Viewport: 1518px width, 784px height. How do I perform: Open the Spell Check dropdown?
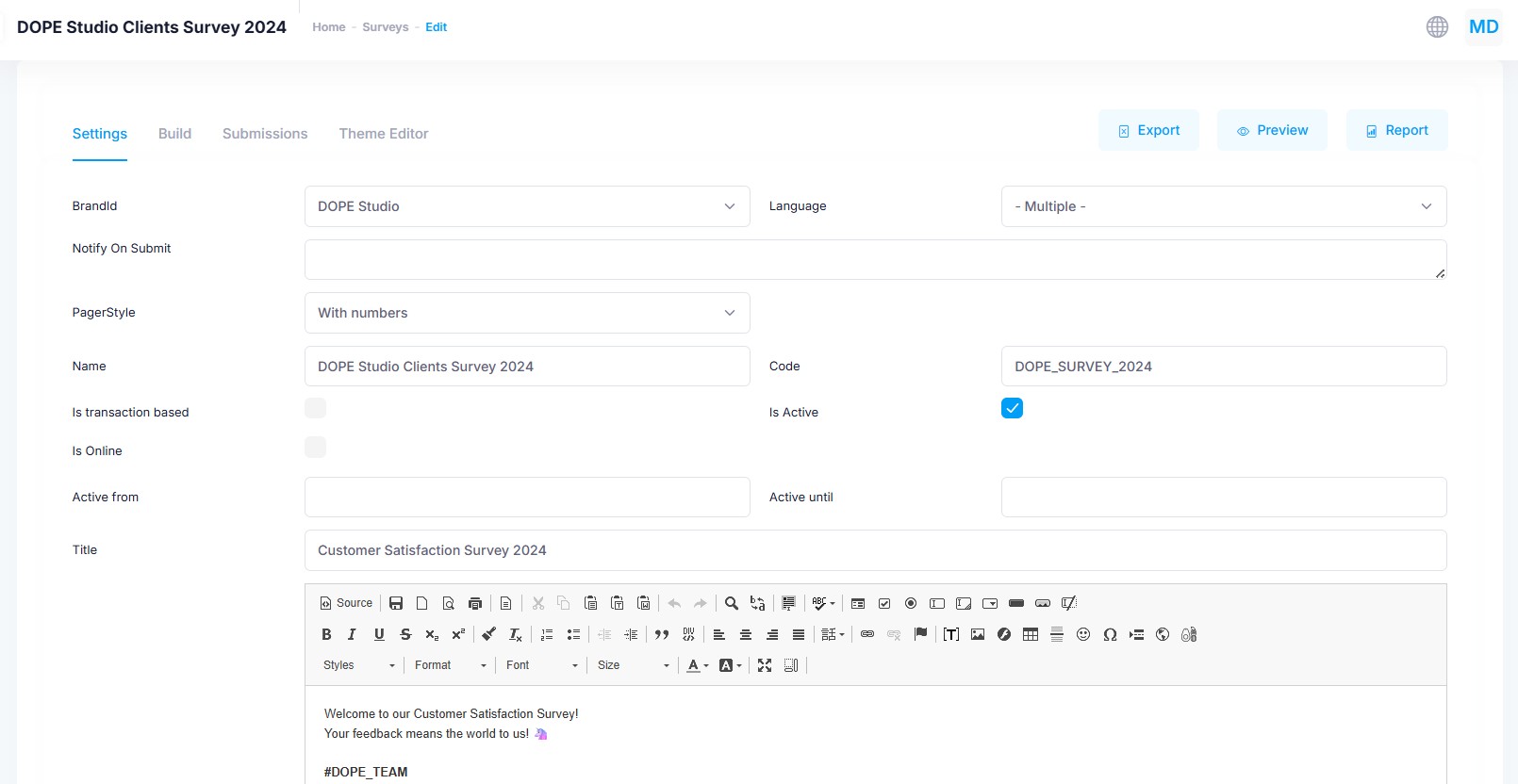coord(823,603)
